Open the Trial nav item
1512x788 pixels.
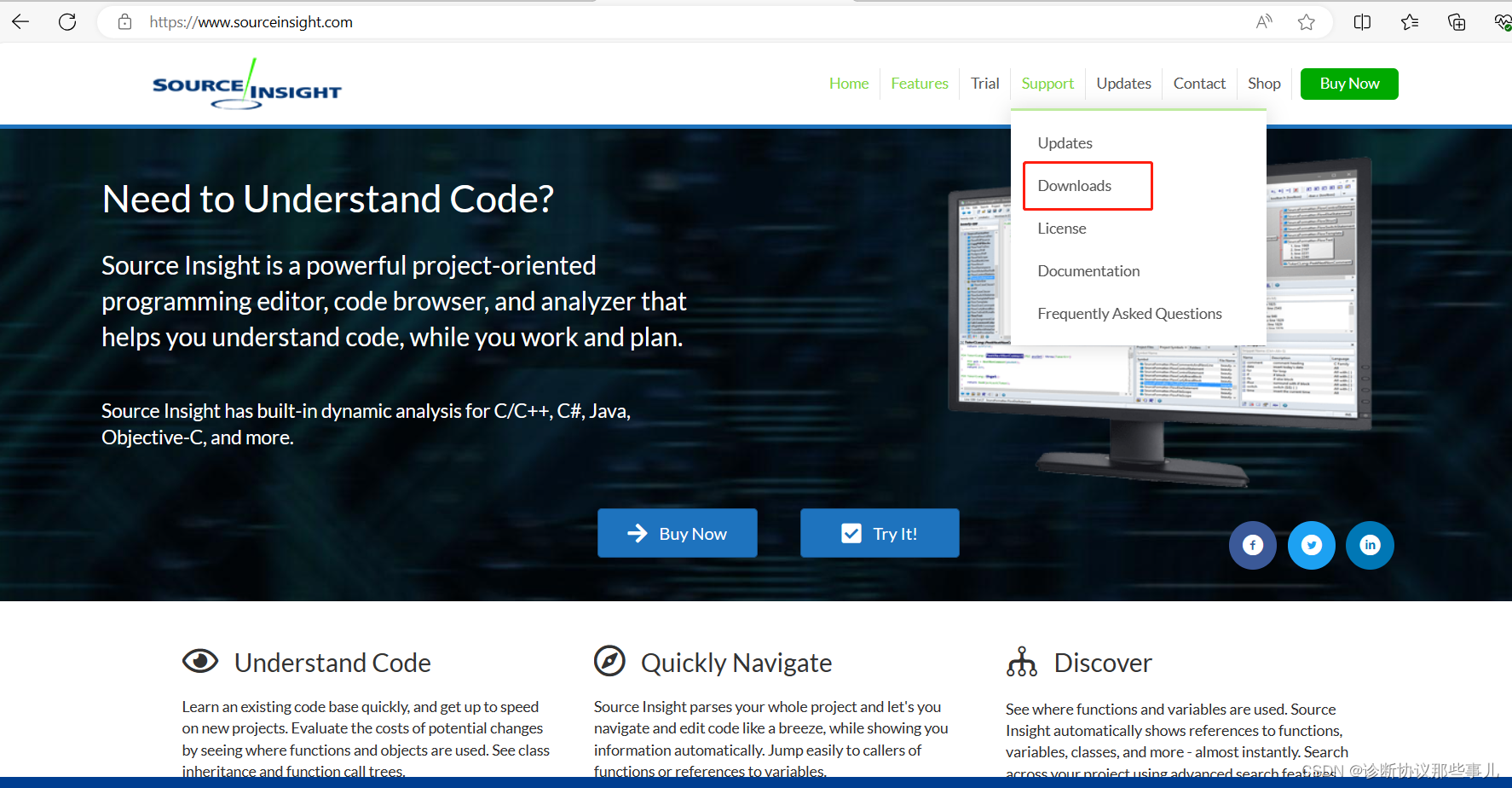[984, 84]
